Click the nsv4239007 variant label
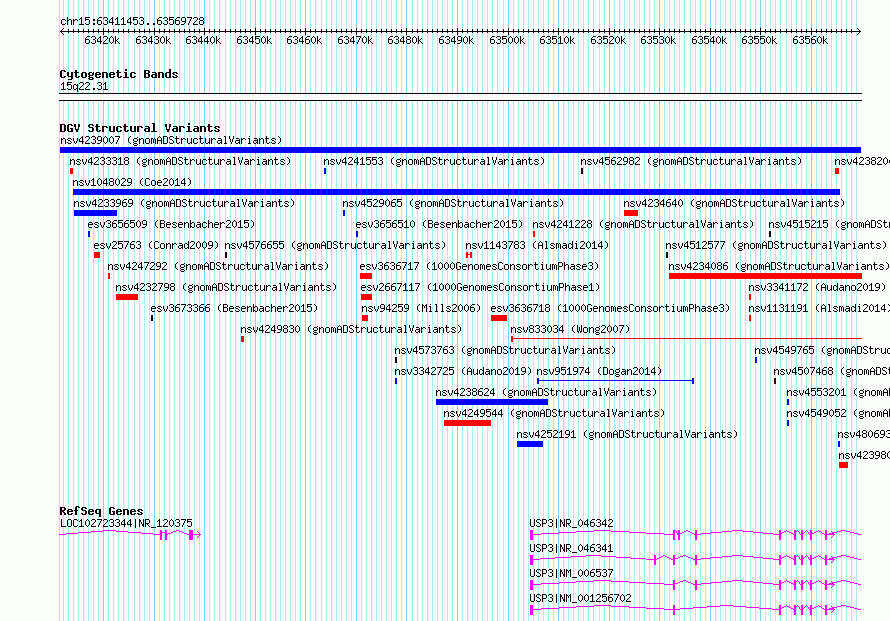Screen dimensions: 890x621 click(x=171, y=140)
